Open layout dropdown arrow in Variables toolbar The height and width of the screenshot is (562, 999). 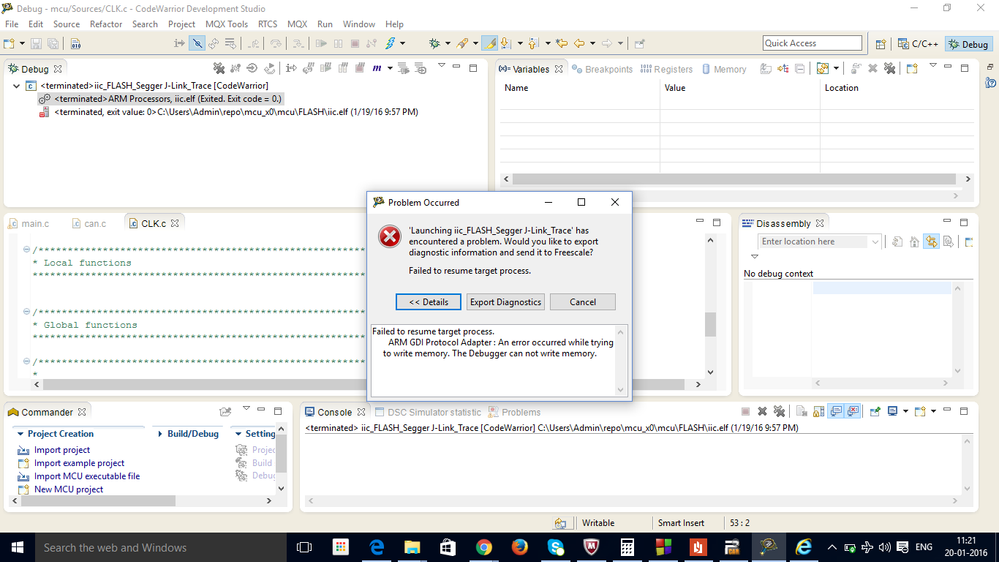point(836,68)
